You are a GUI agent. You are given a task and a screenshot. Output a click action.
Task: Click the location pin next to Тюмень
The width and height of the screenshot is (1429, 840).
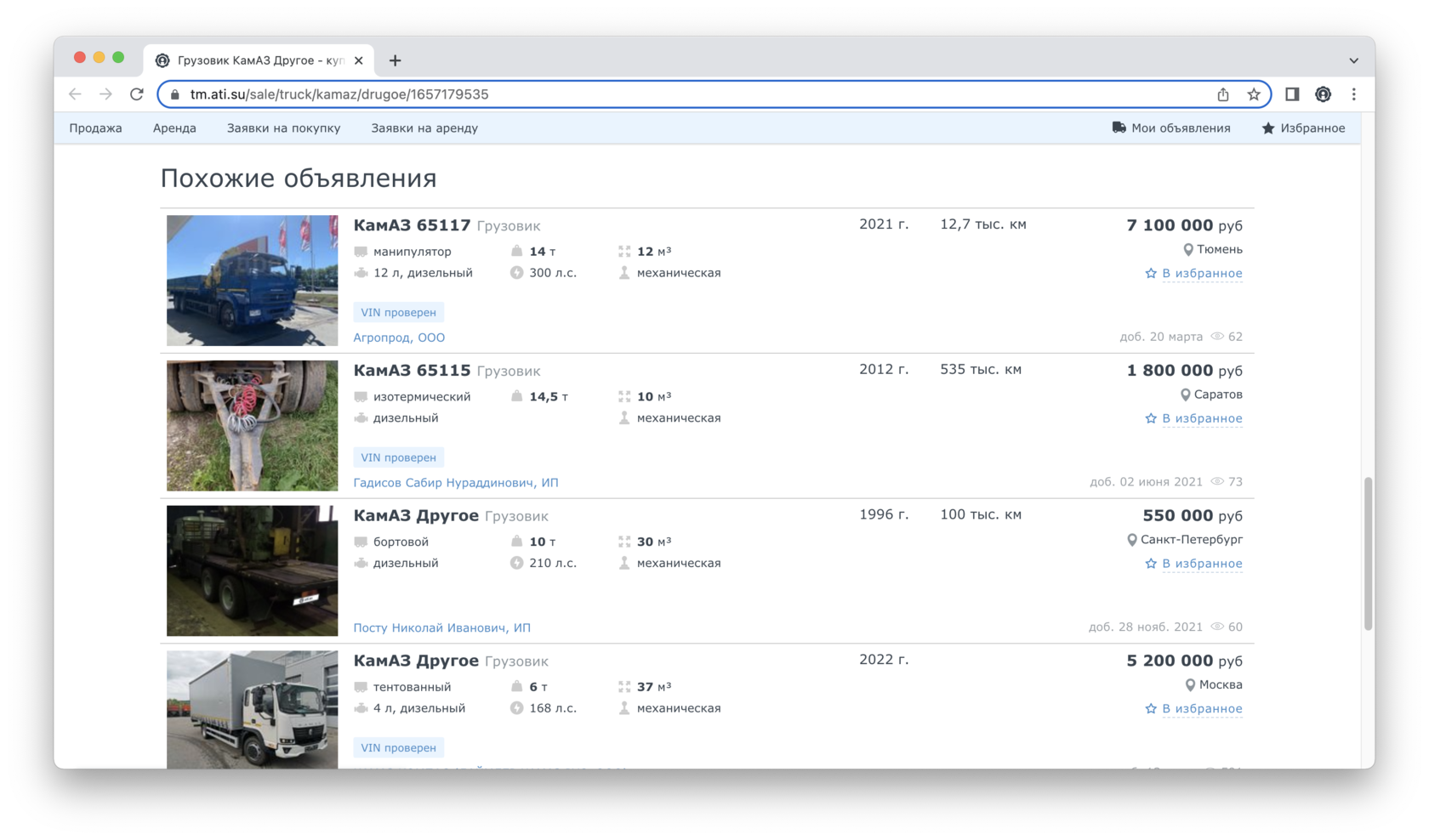tap(1188, 250)
